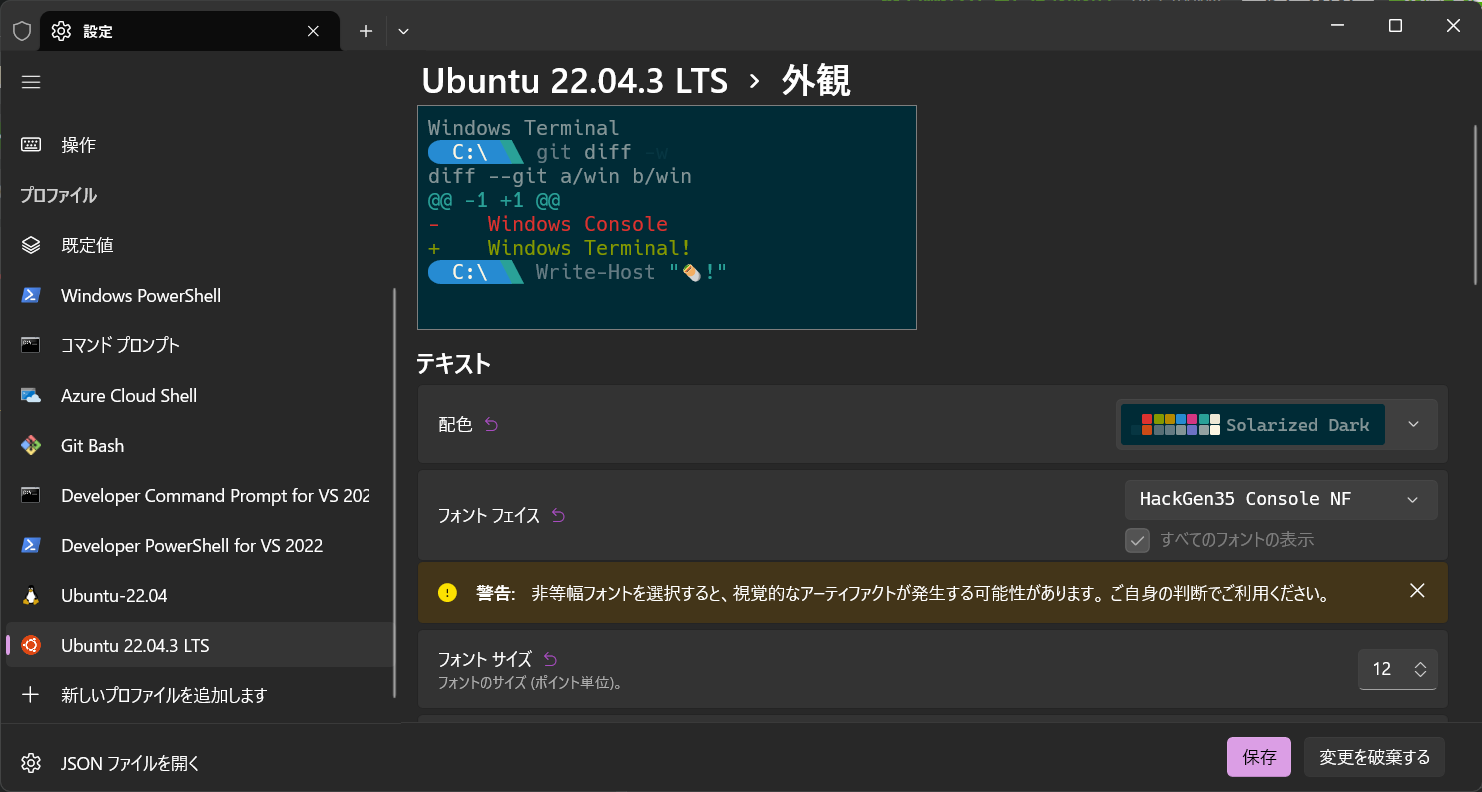
Task: Click the Tux penguin icon for Ubuntu-22.04
Action: [x=31, y=595]
